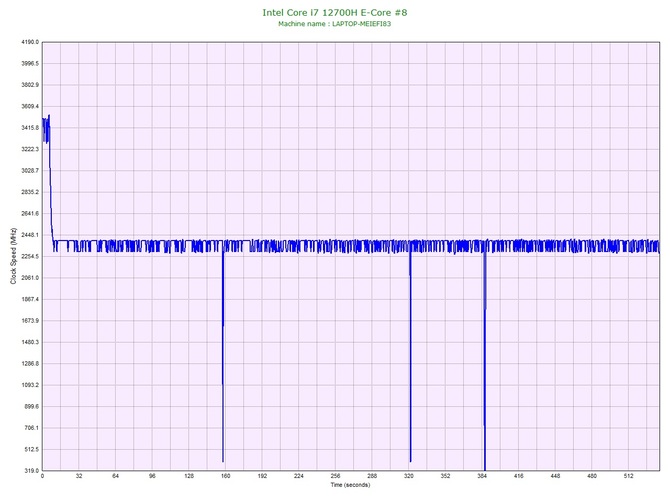
Task: Click the y-axis value 2061.0
Action: pos(30,278)
